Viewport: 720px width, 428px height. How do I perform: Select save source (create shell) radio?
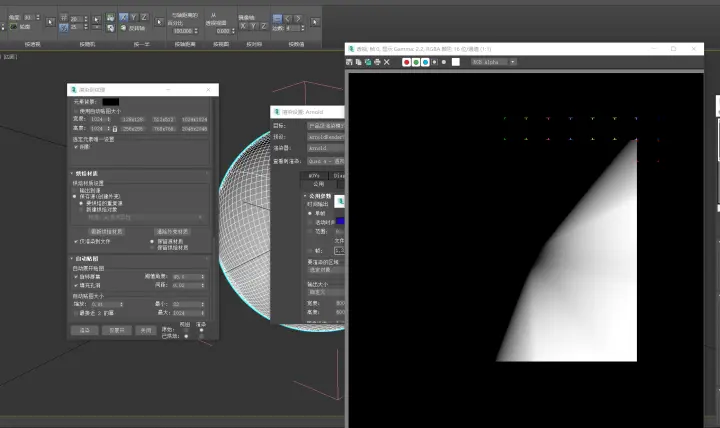pos(75,197)
